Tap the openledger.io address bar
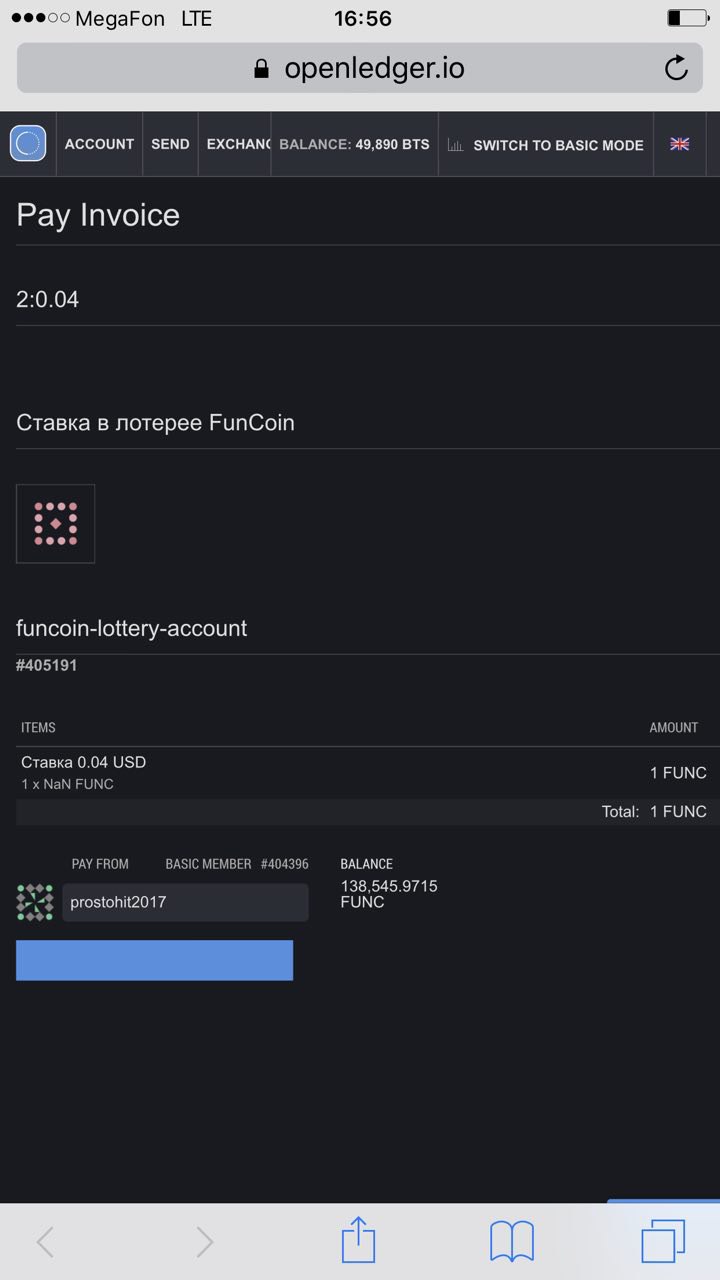Image resolution: width=720 pixels, height=1280 pixels. tap(360, 68)
